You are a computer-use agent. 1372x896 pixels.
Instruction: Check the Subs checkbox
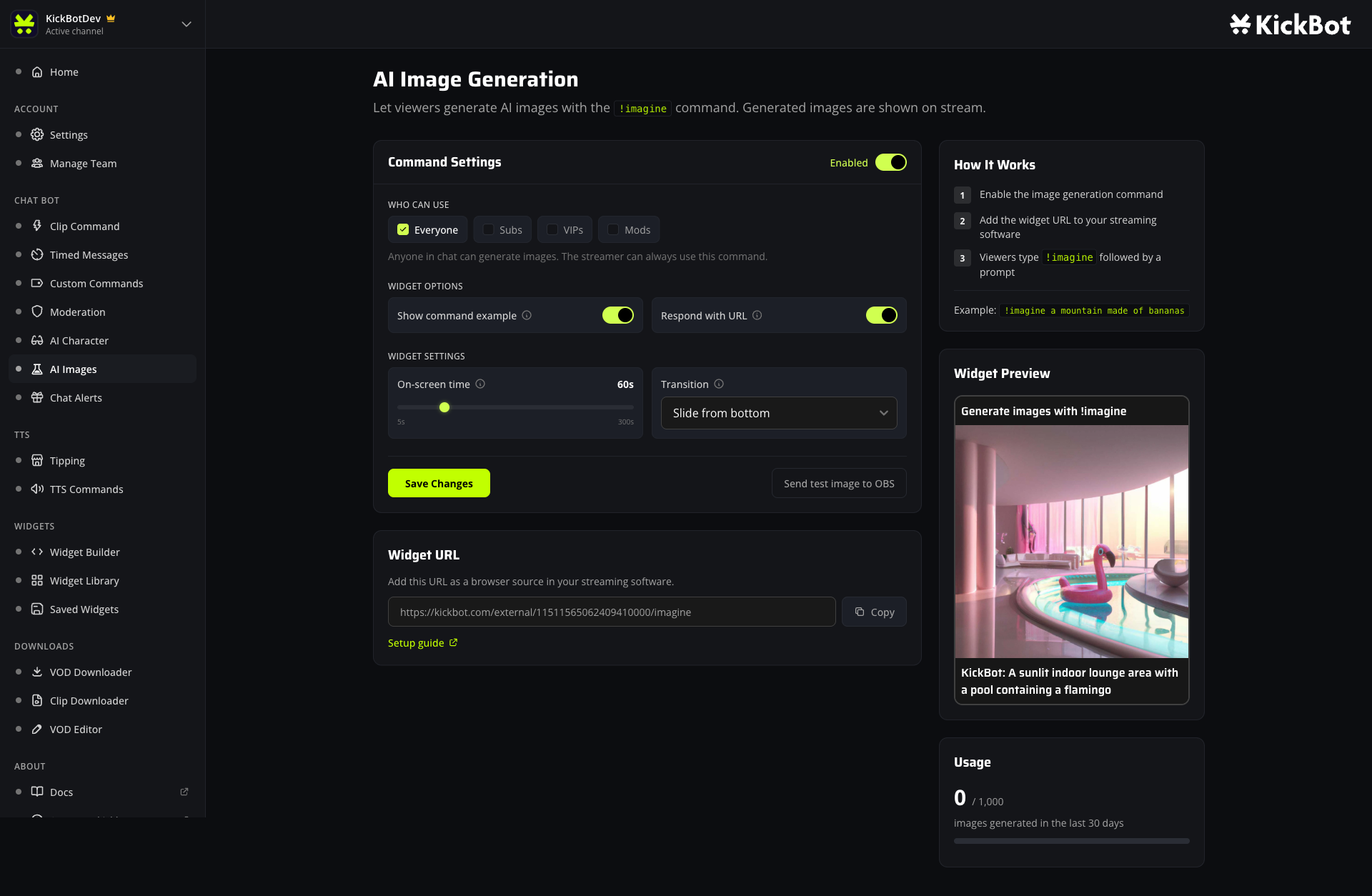(x=488, y=229)
